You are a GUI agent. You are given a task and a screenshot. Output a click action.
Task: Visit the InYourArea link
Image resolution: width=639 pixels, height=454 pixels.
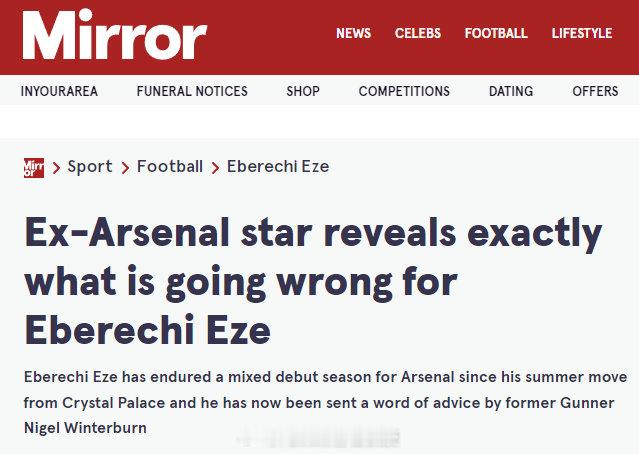click(x=59, y=91)
